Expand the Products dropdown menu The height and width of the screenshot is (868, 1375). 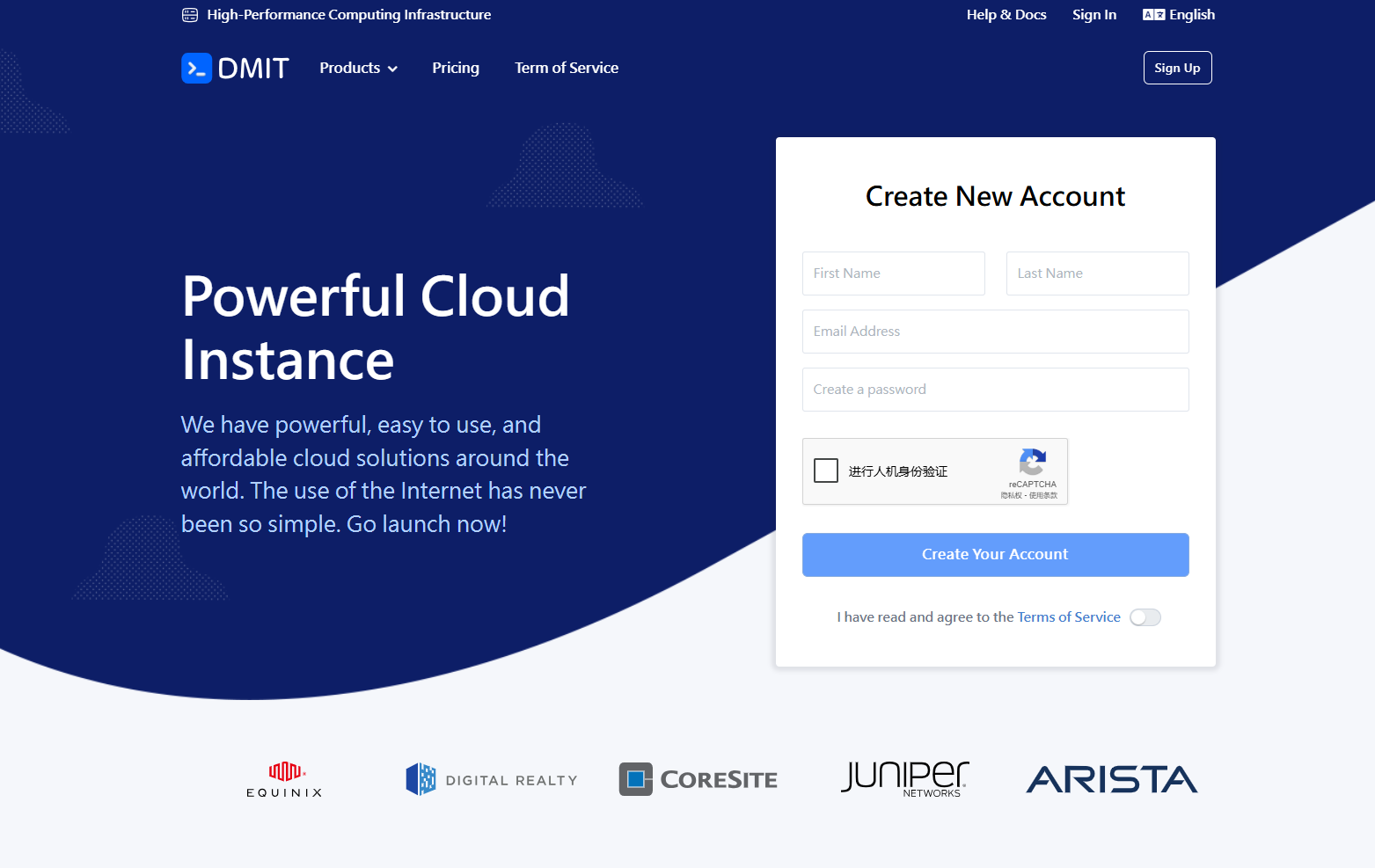click(358, 69)
